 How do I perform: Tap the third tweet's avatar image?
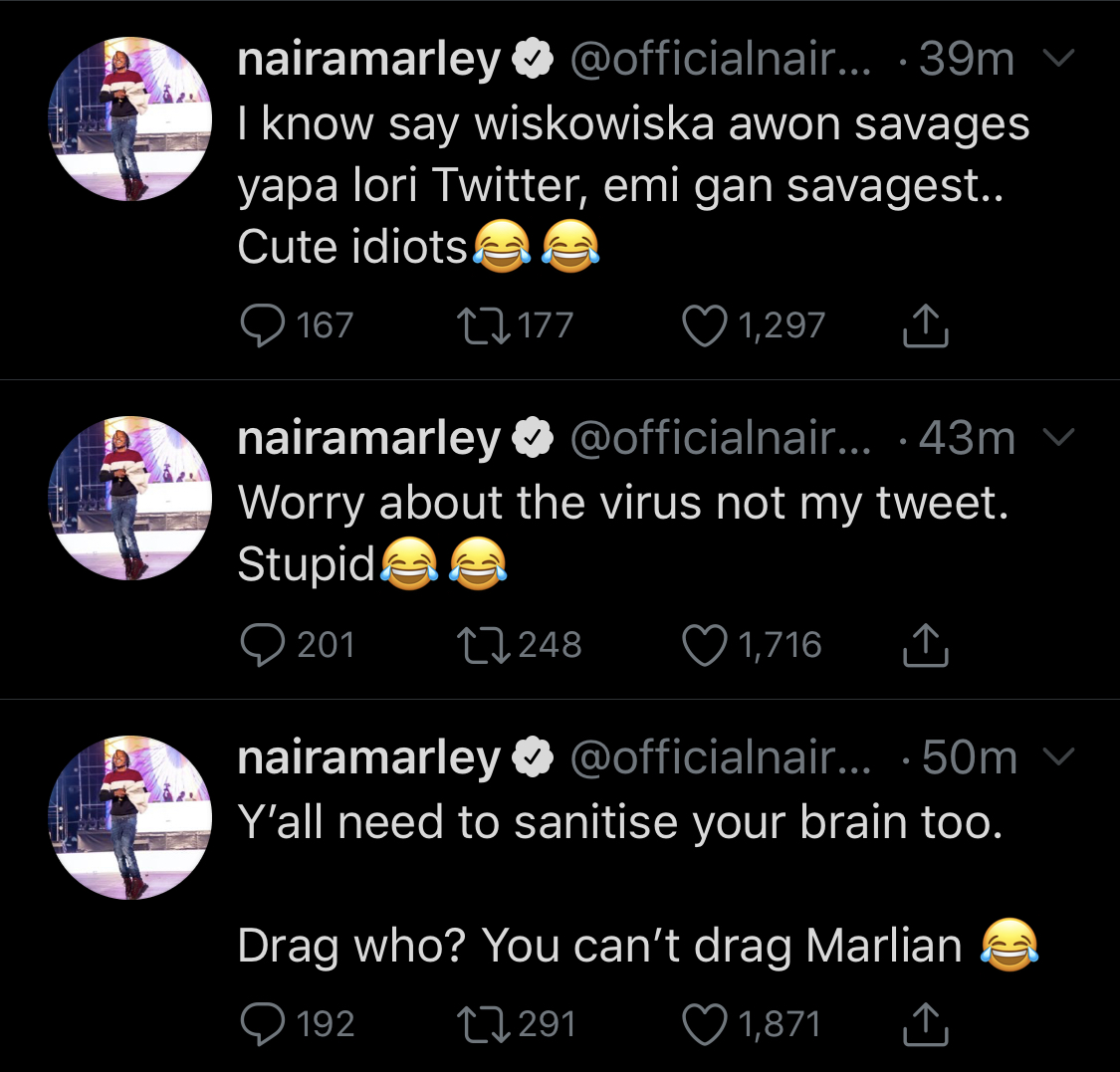tap(130, 818)
